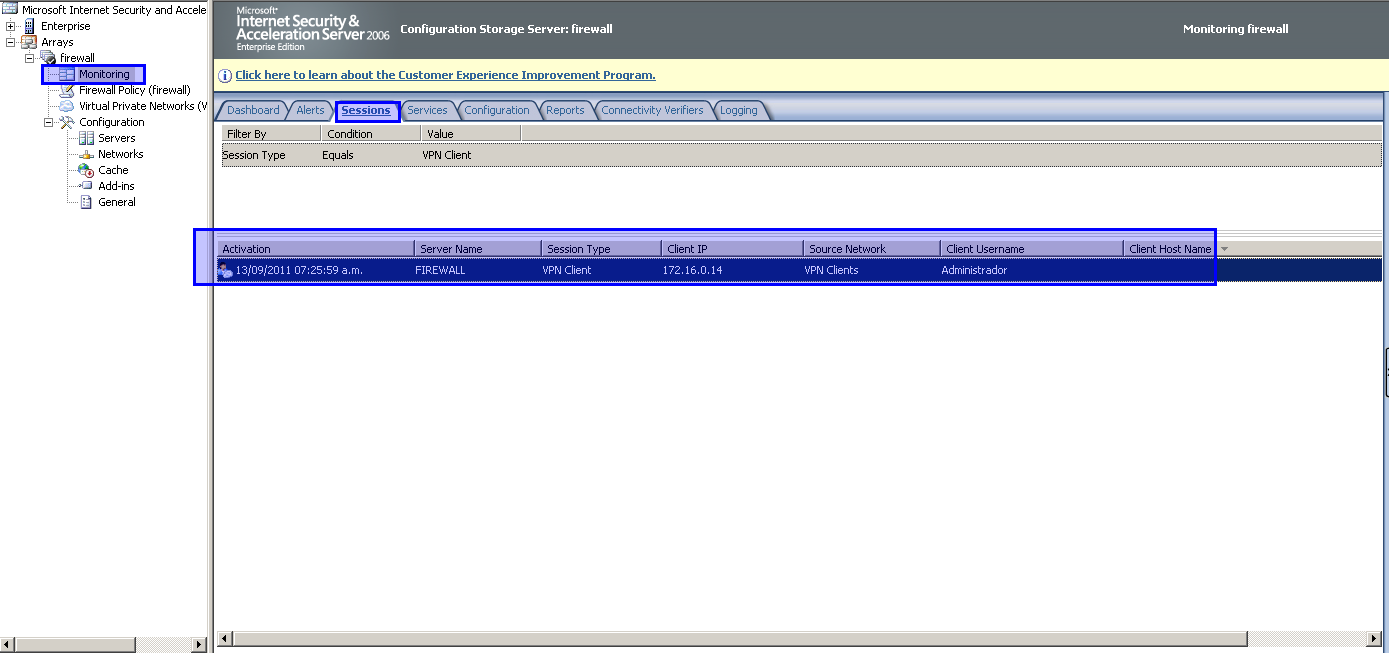Screen dimensions: 1389x653
Task: Click the Cache node icon
Action: tap(86, 170)
